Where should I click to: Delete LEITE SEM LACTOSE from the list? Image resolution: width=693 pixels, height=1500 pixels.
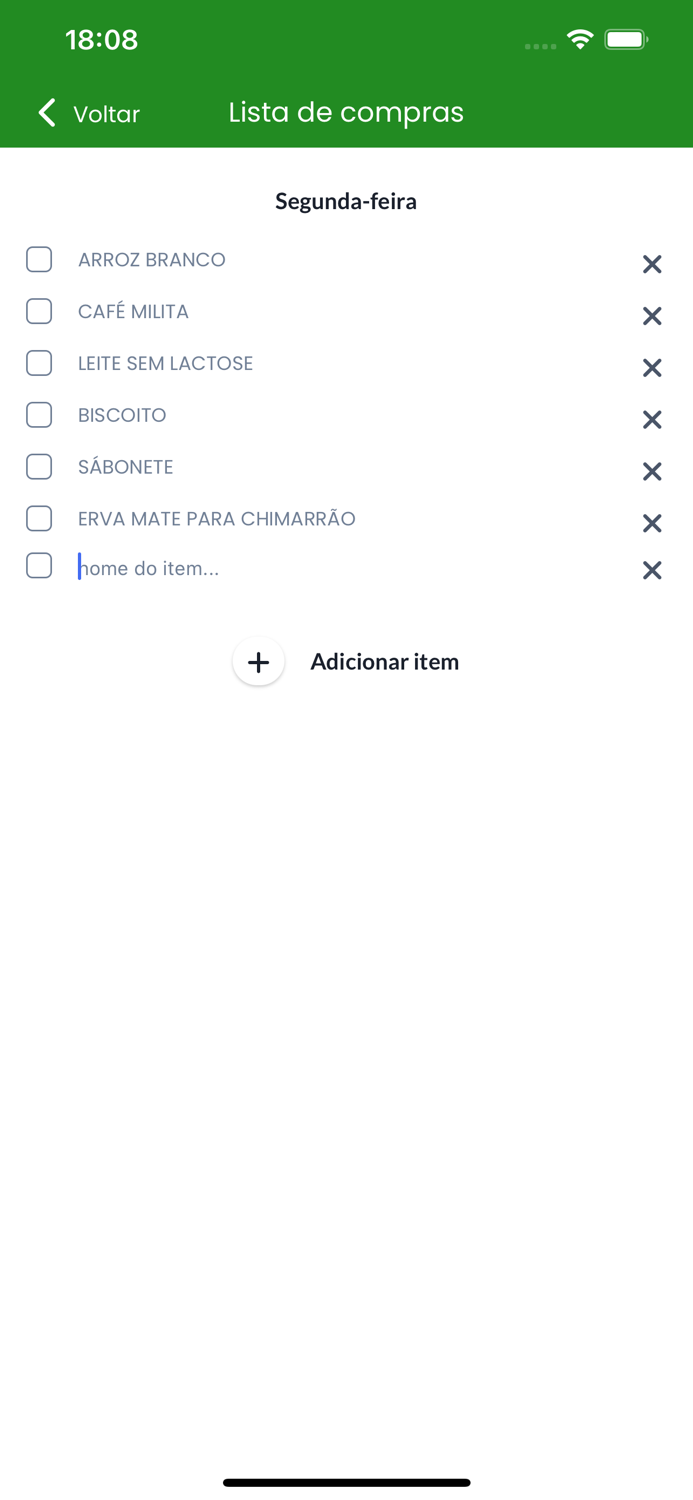(652, 368)
